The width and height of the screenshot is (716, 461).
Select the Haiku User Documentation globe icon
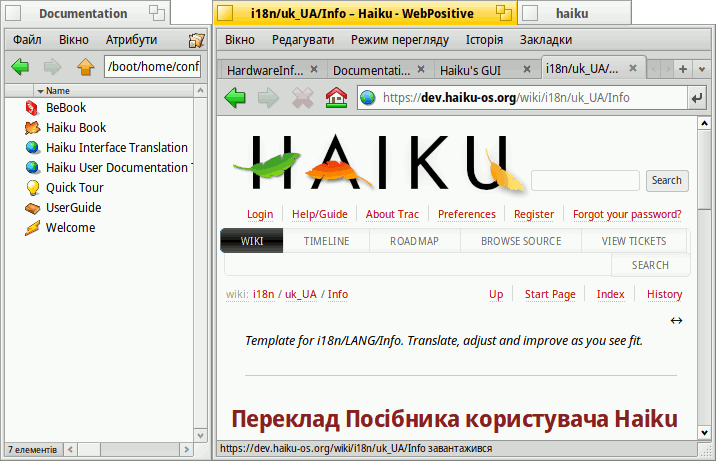click(x=32, y=168)
